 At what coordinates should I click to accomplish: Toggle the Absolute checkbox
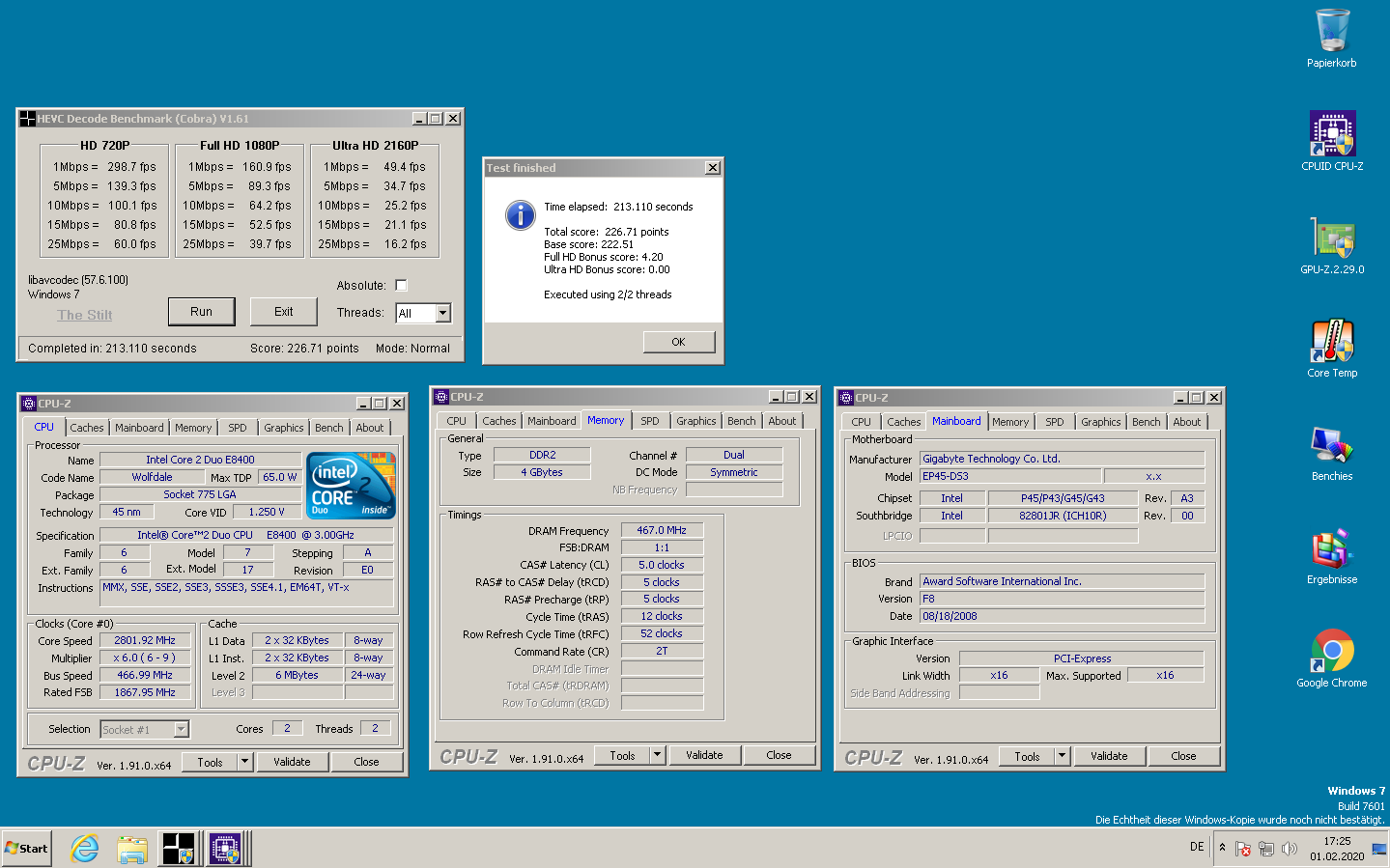coord(401,285)
